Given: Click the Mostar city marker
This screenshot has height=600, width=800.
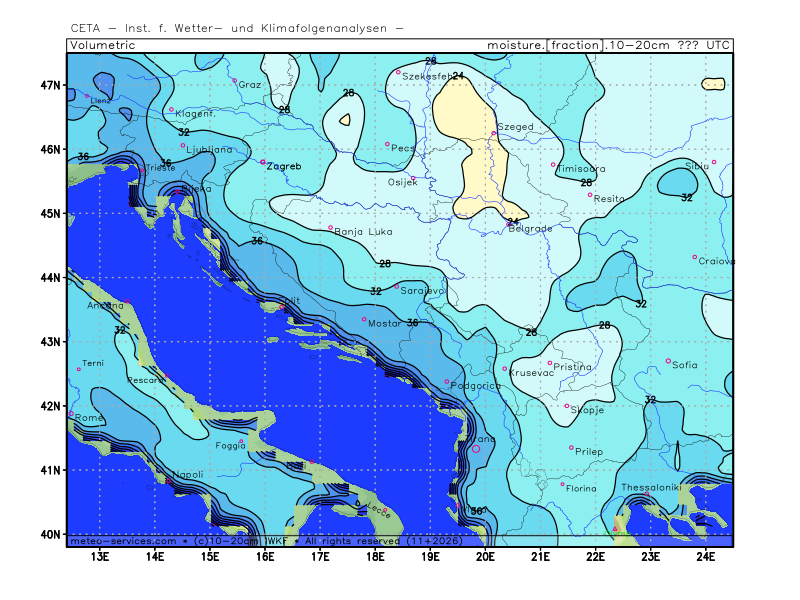Looking at the screenshot, I should click(x=363, y=319).
